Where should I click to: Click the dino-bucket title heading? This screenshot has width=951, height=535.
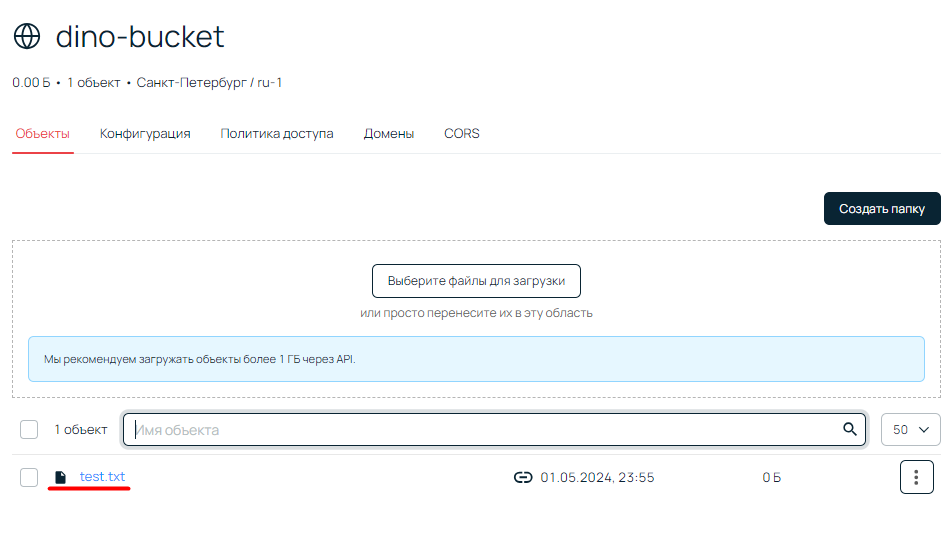[140, 37]
